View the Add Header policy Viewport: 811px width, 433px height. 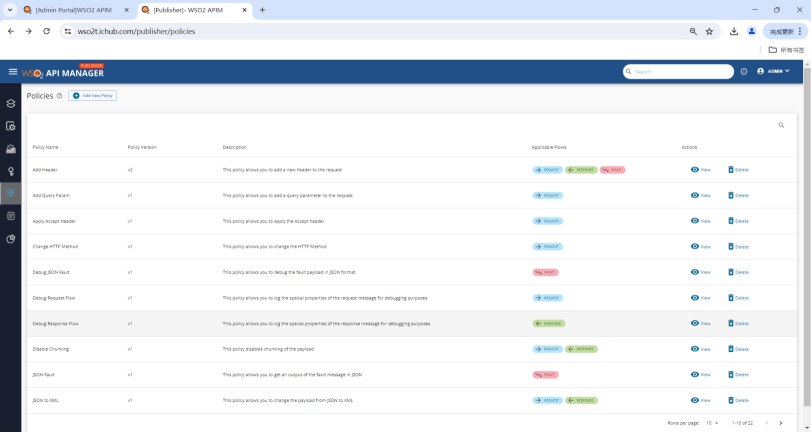[x=700, y=169]
